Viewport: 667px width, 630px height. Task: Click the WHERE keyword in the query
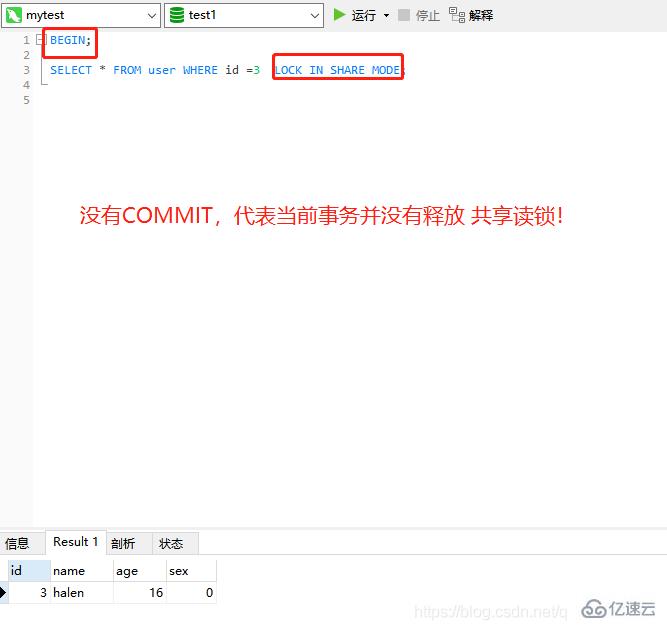tap(200, 70)
